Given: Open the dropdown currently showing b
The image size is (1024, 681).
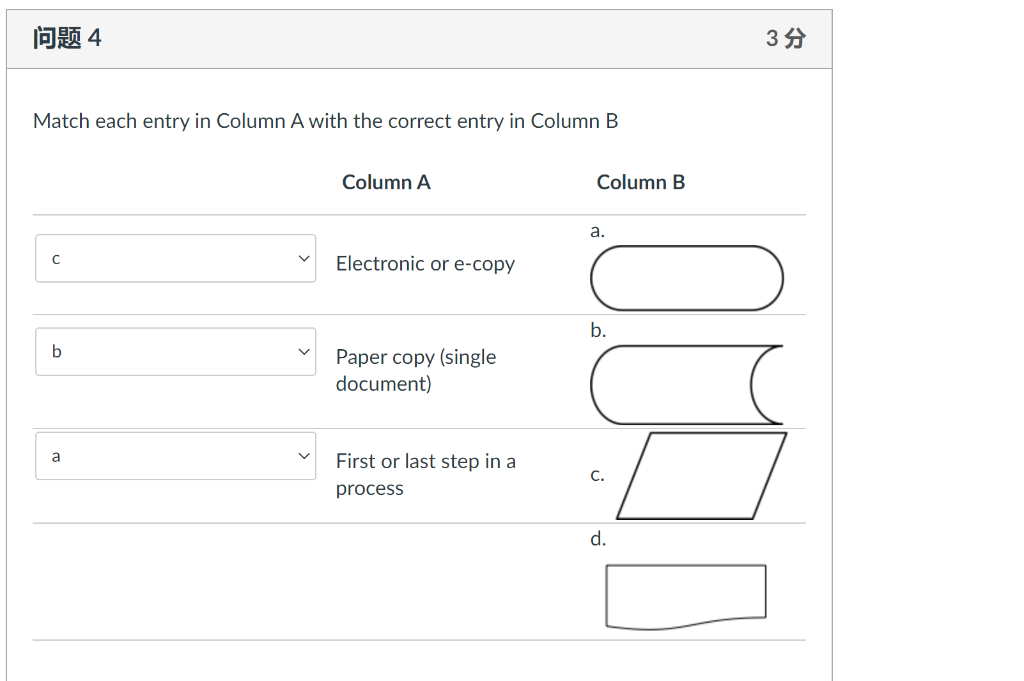Looking at the screenshot, I should [175, 351].
